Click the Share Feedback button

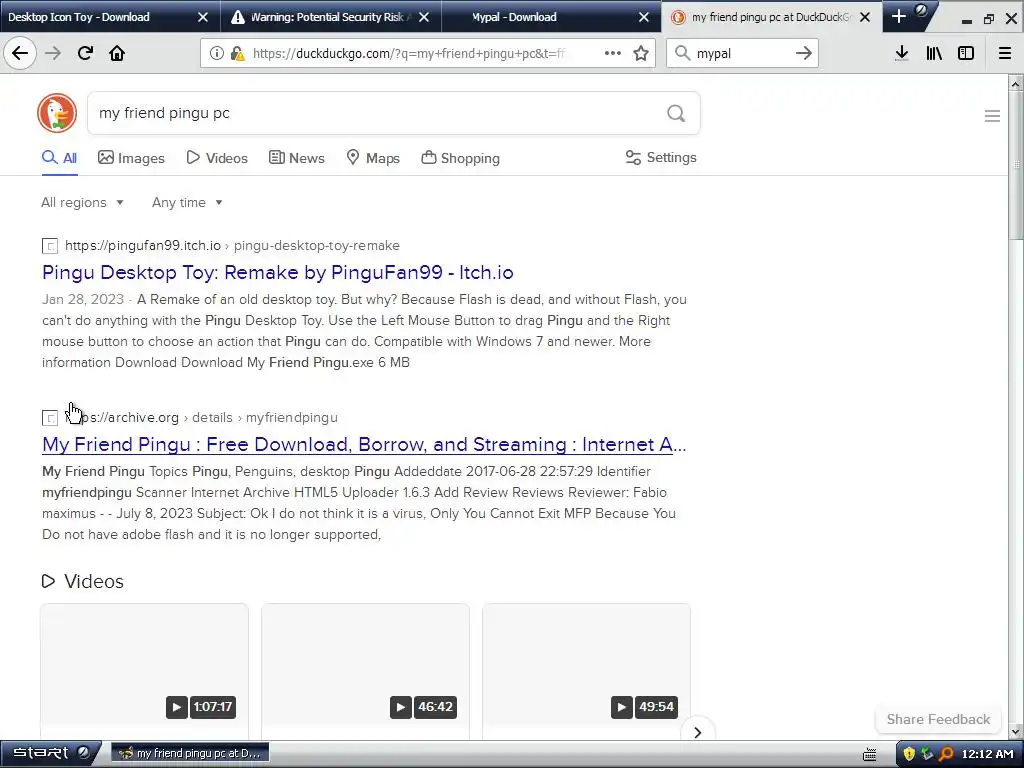pyautogui.click(x=938, y=719)
